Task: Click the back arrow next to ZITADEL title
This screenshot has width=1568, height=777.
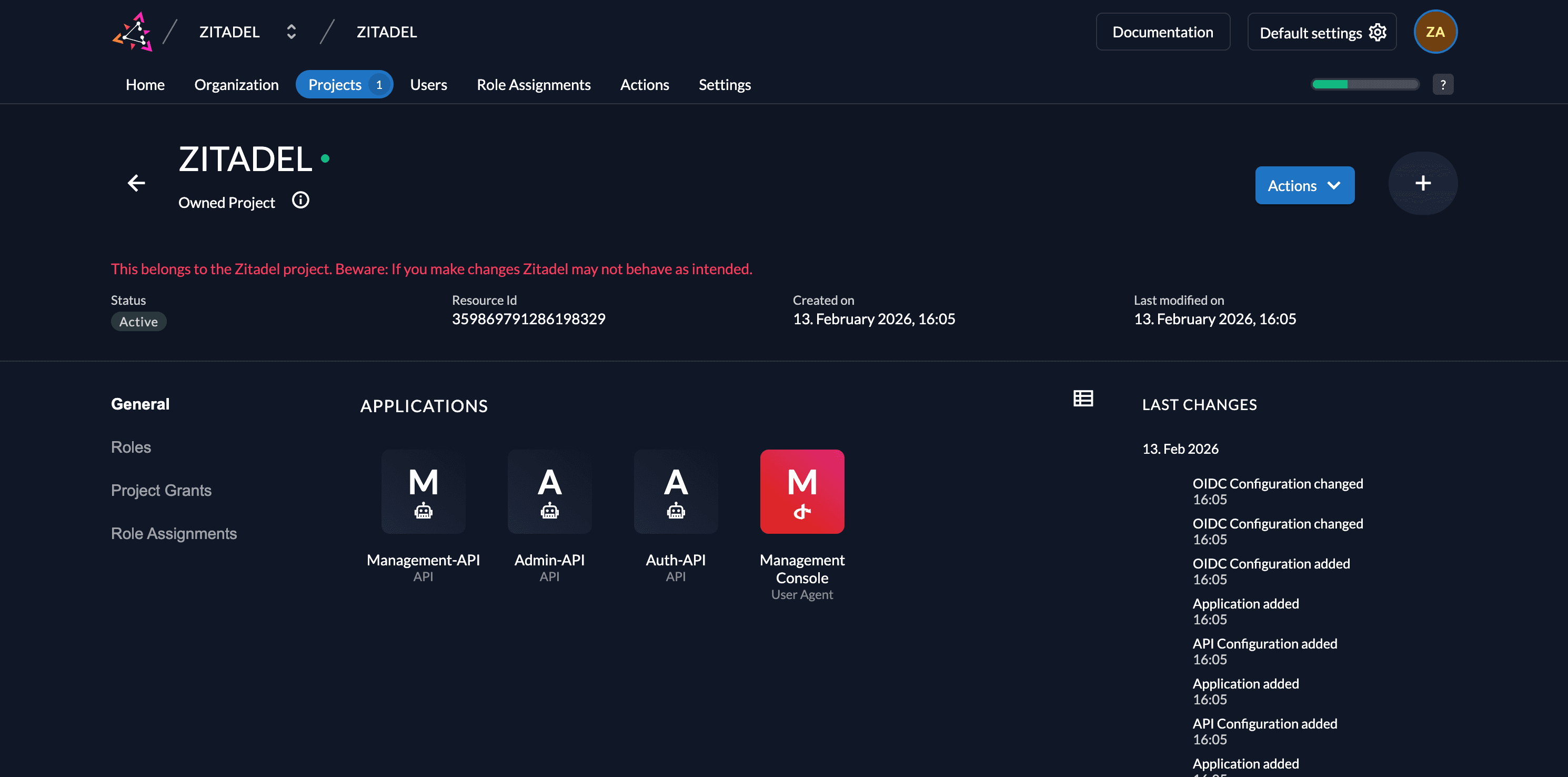Action: pyautogui.click(x=136, y=183)
